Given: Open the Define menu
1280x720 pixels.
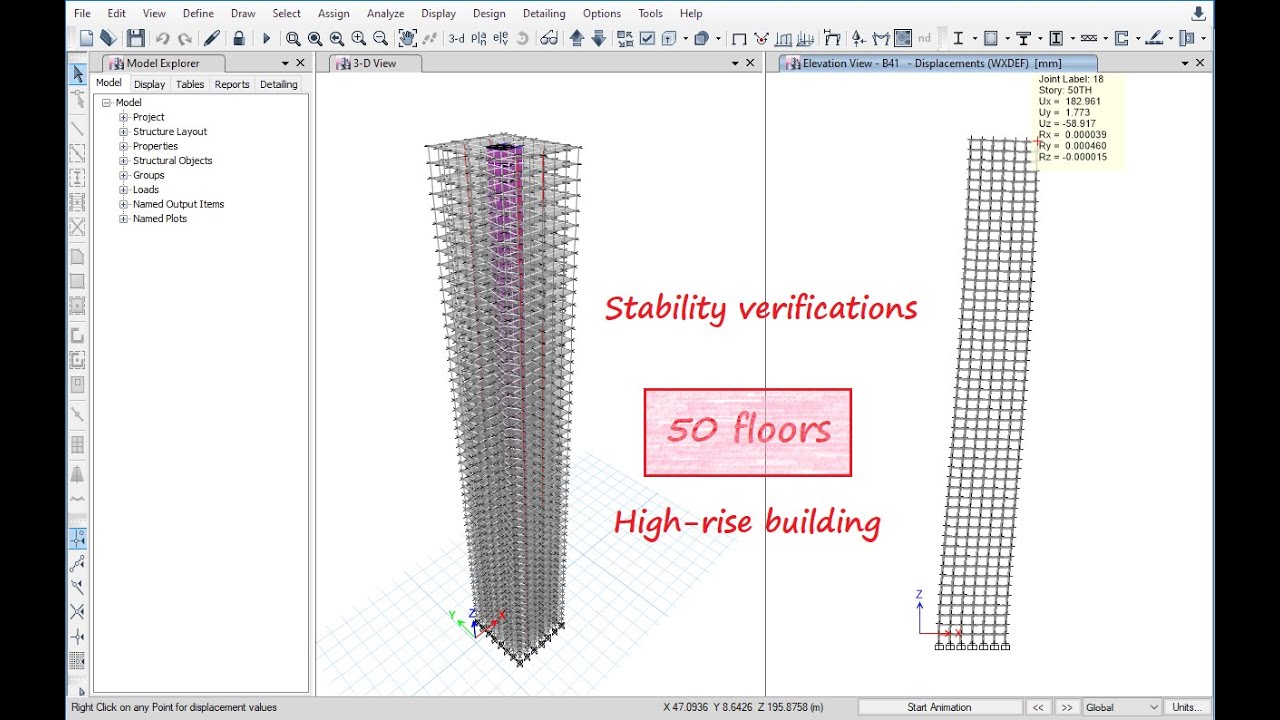Looking at the screenshot, I should pos(198,13).
